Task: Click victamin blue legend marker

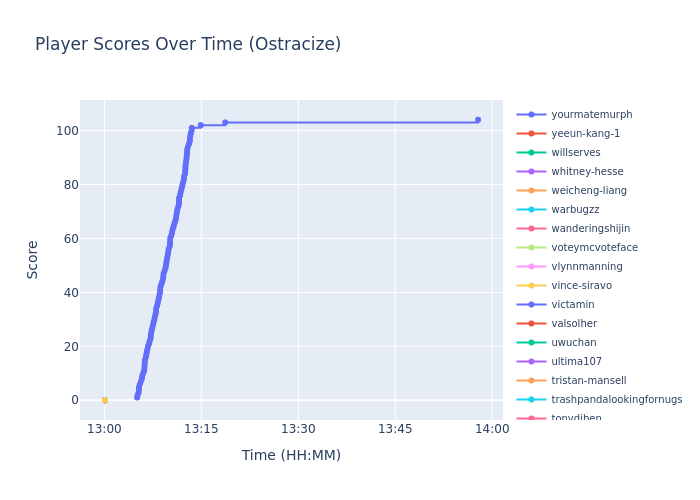Action: click(531, 305)
